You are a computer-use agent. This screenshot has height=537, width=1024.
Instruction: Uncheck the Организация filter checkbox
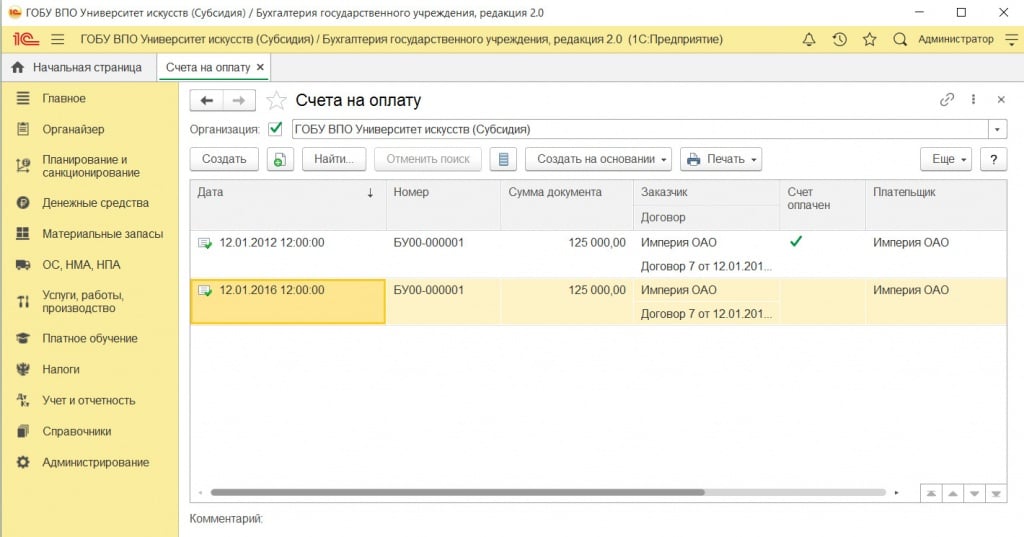click(276, 129)
